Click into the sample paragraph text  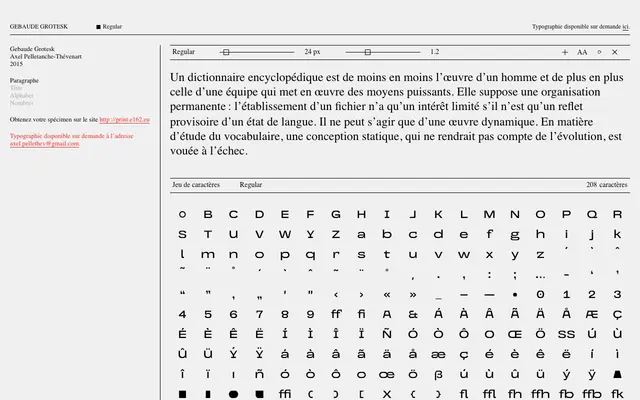397,114
